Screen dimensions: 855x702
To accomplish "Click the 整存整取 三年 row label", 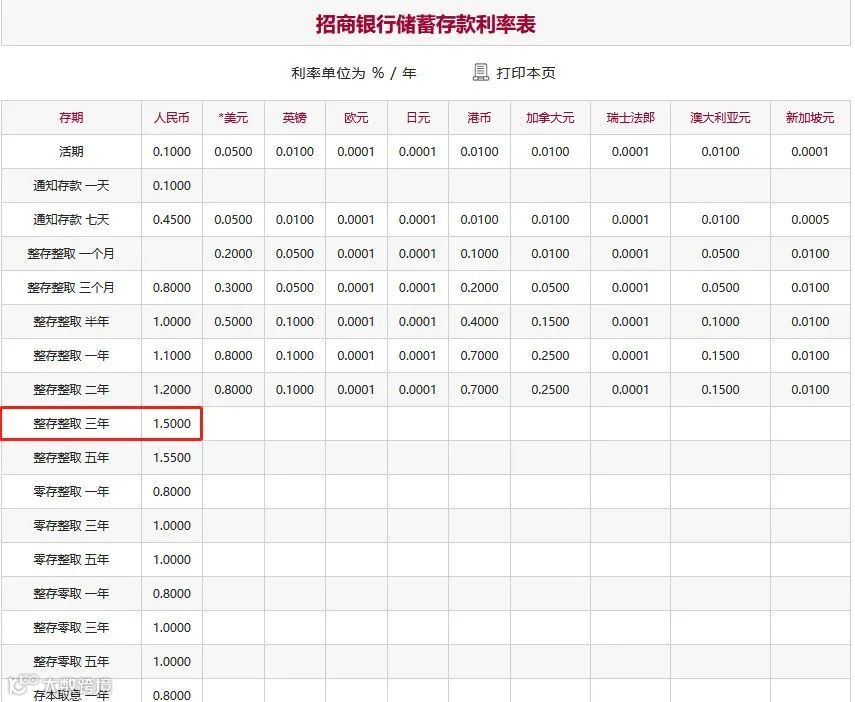I will point(71,423).
